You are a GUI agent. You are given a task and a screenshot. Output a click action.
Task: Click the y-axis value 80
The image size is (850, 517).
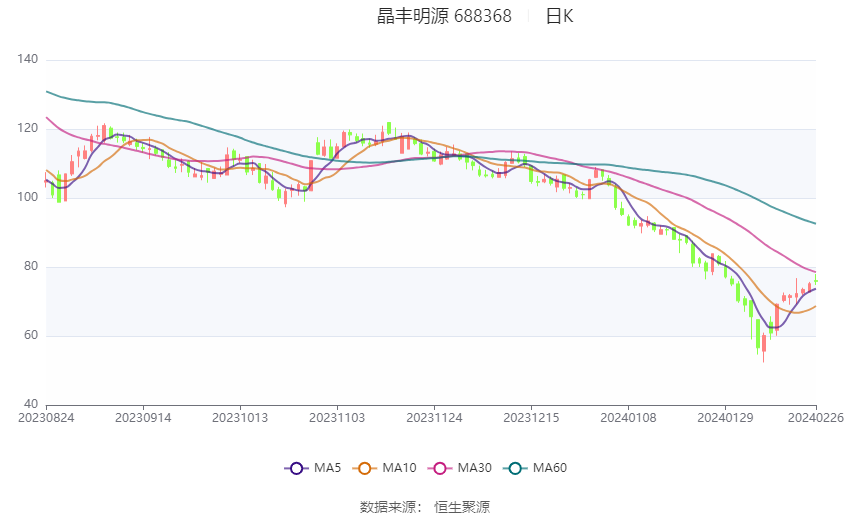[31, 266]
